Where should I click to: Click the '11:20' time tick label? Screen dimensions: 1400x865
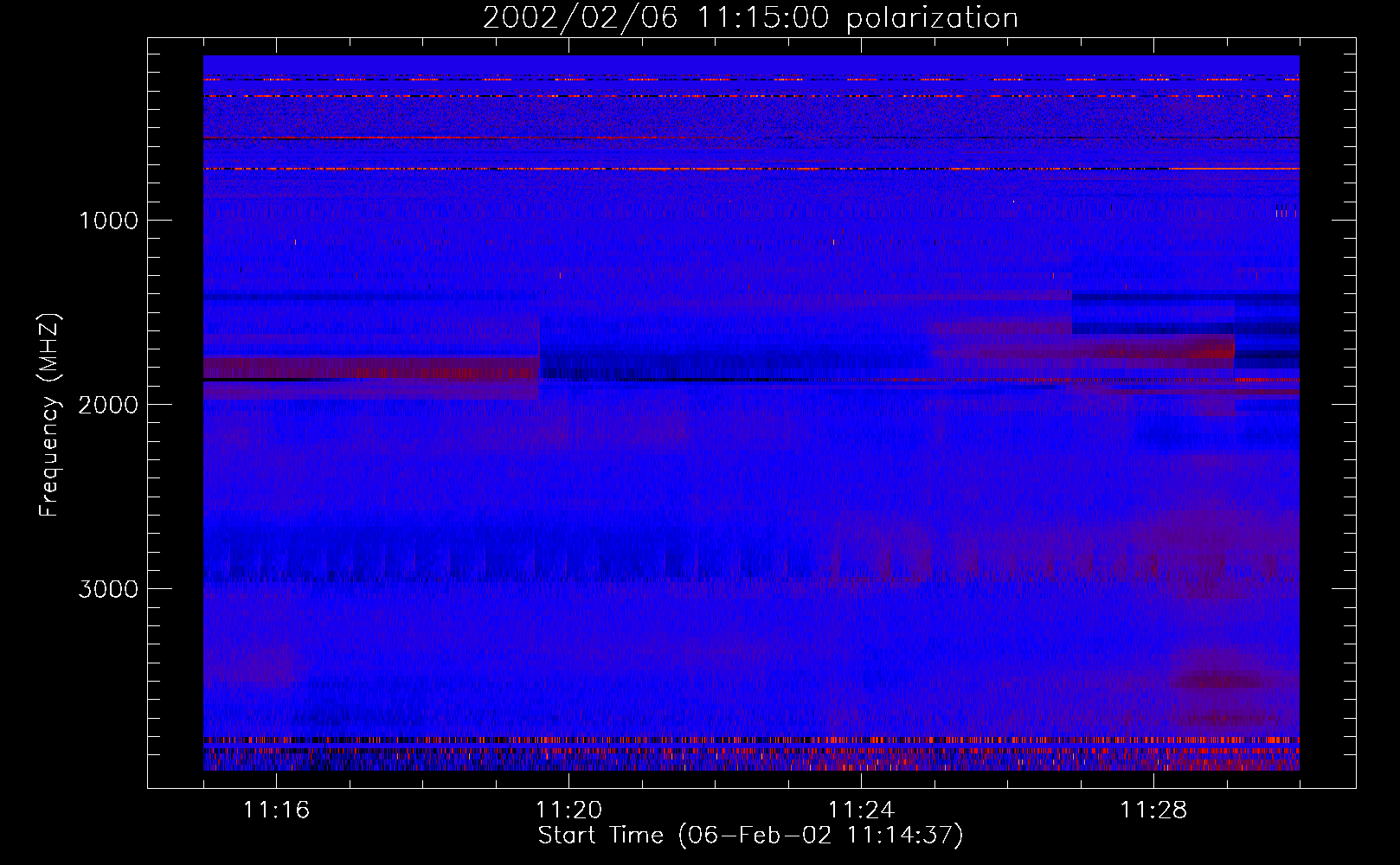coord(568,811)
